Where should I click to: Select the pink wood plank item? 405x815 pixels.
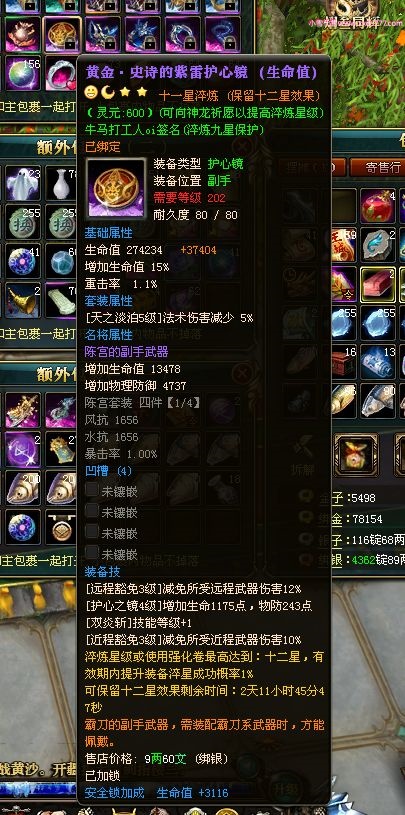click(377, 285)
